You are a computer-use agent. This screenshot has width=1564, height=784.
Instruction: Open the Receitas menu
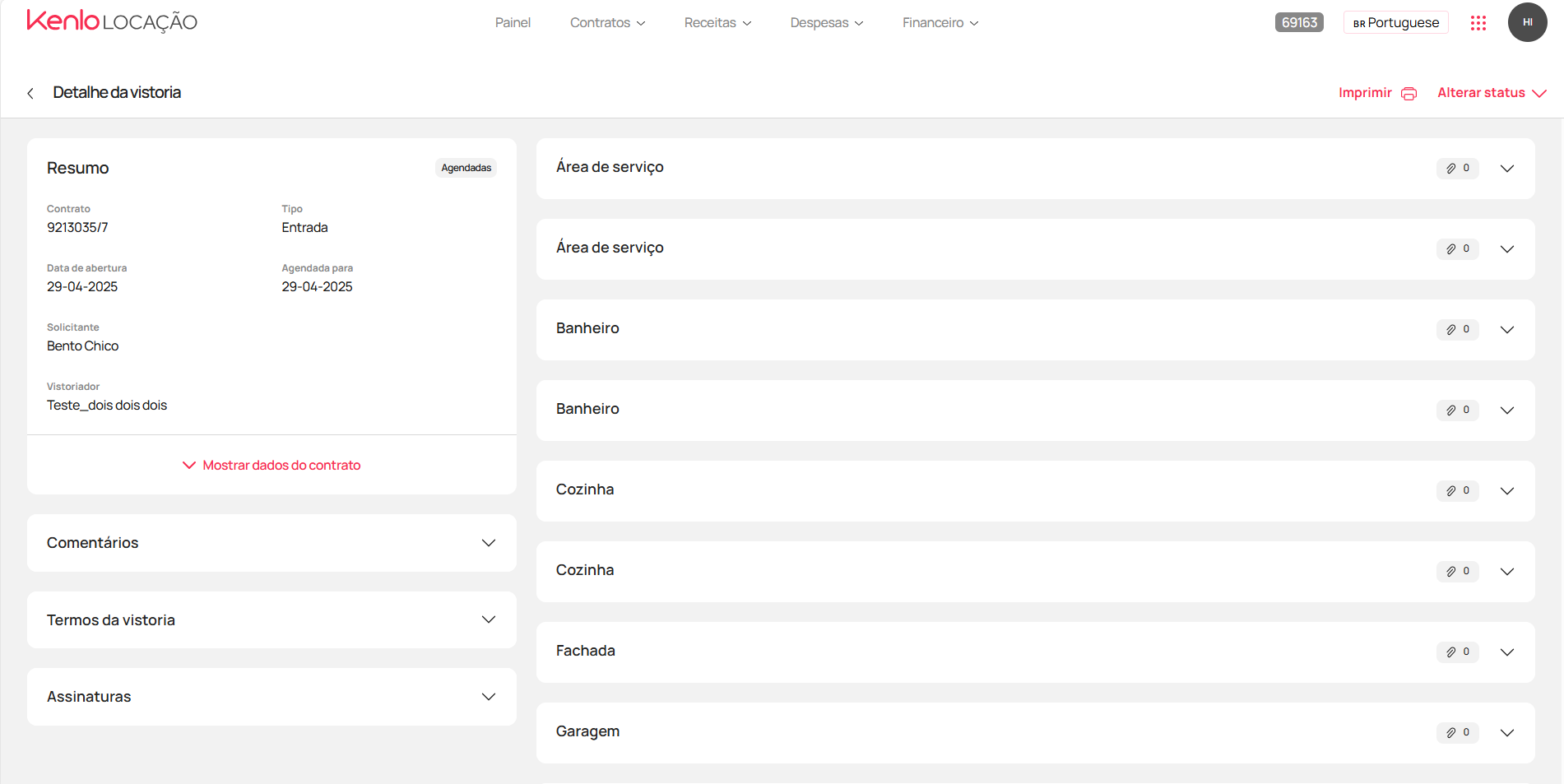tap(717, 23)
